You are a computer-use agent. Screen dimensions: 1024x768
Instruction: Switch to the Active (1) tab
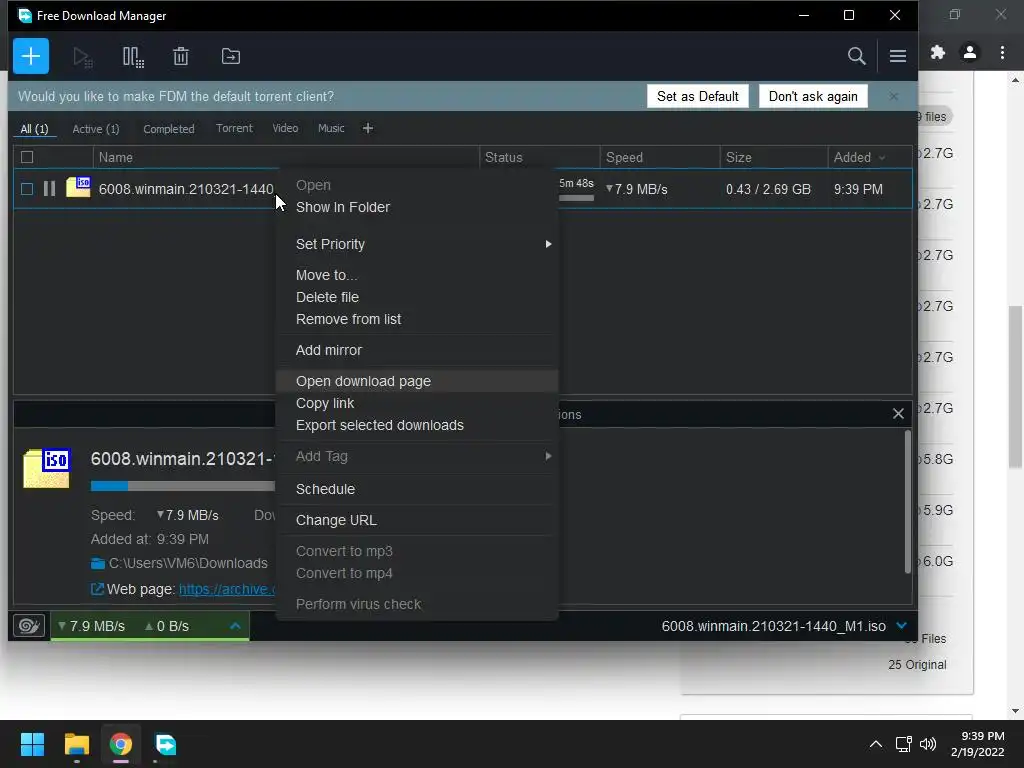pos(96,129)
